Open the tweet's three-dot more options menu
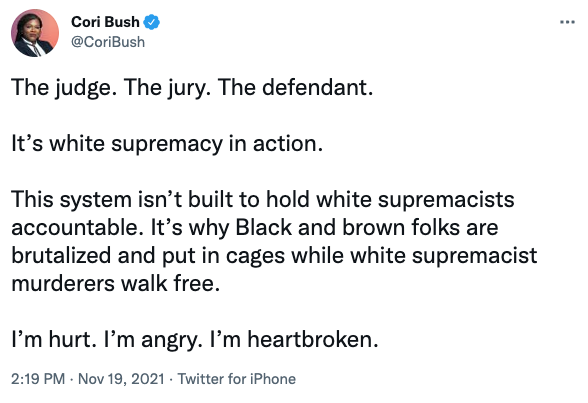The image size is (588, 403). (x=567, y=22)
